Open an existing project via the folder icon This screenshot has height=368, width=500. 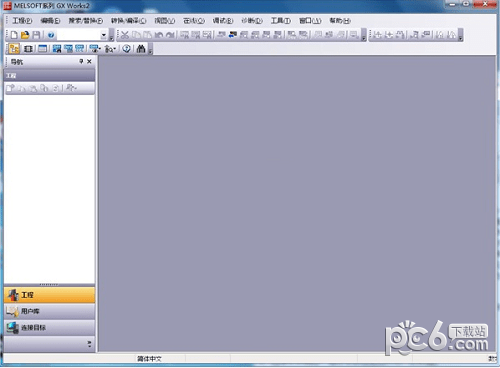[25, 35]
